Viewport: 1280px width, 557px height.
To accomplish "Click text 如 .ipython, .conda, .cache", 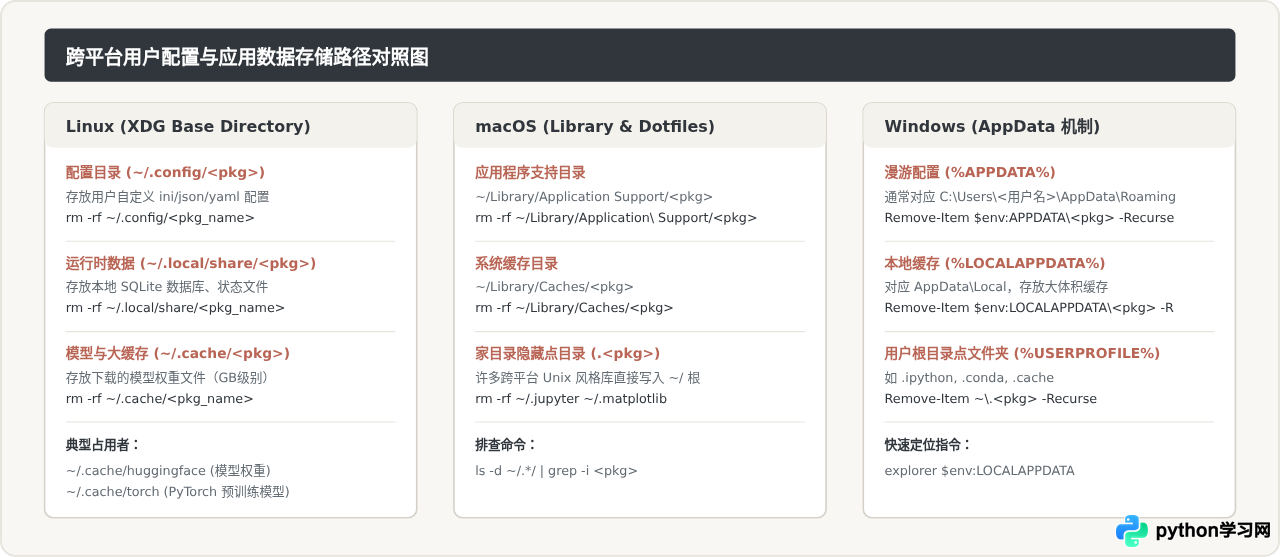I will click(x=969, y=378).
